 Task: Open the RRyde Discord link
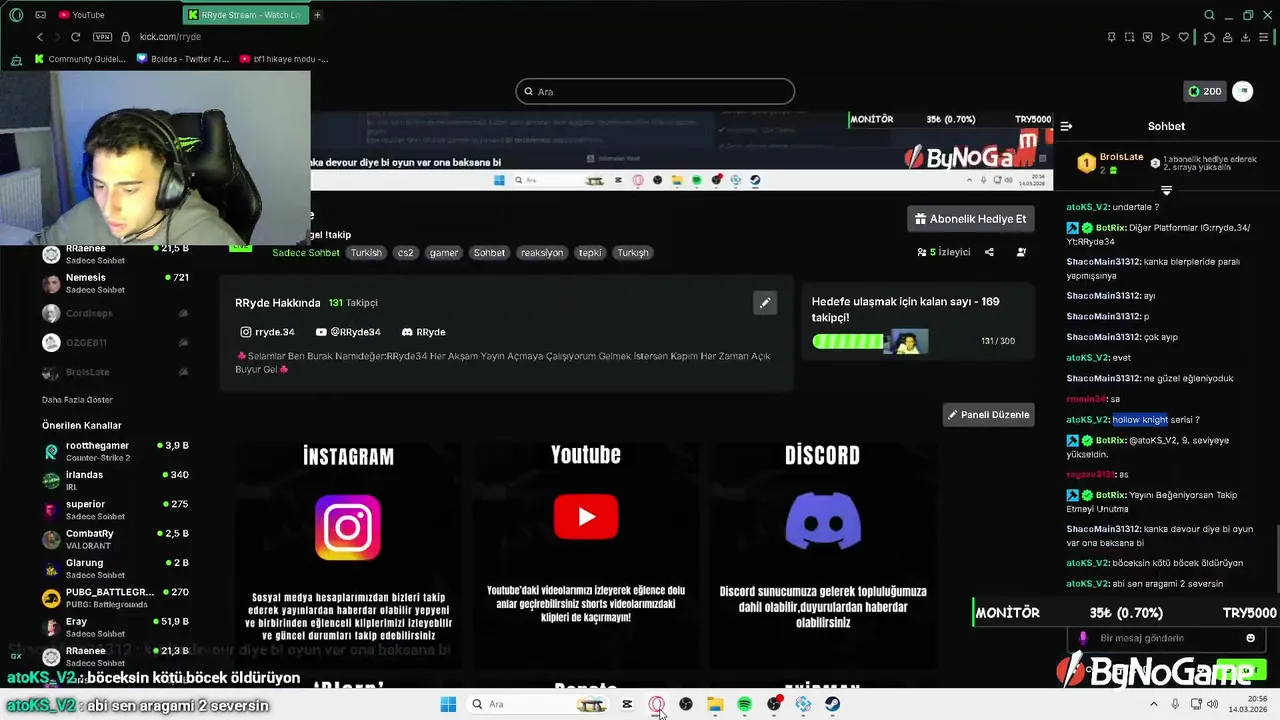pyautogui.click(x=423, y=332)
